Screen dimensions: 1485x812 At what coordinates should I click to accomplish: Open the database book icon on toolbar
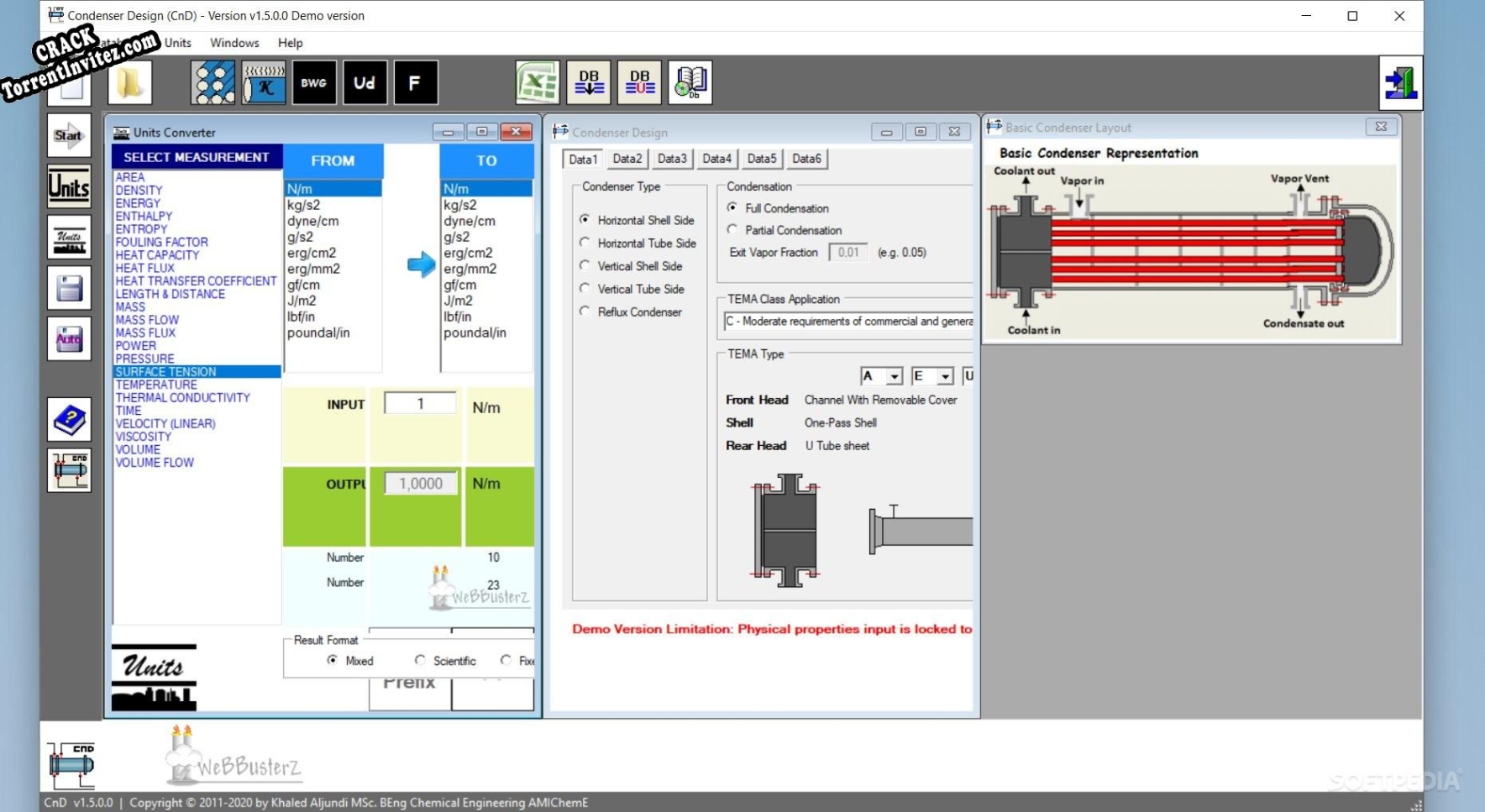[x=689, y=82]
